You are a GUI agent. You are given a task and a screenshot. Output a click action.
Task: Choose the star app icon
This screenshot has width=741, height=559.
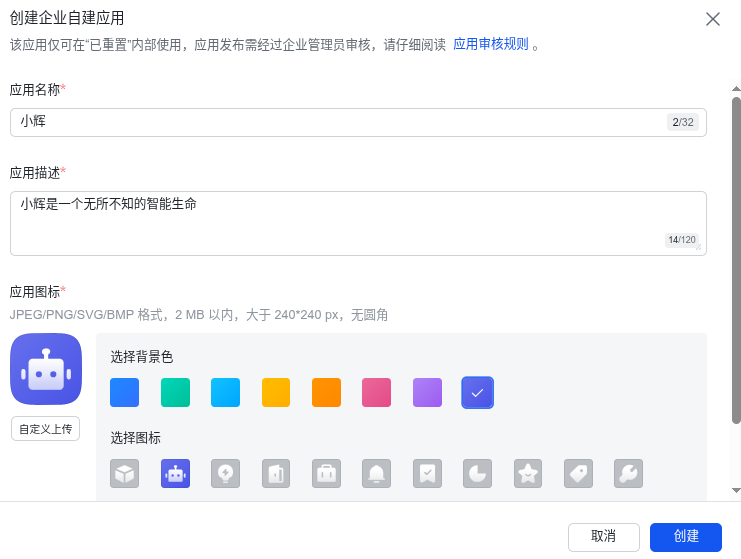pyautogui.click(x=528, y=473)
